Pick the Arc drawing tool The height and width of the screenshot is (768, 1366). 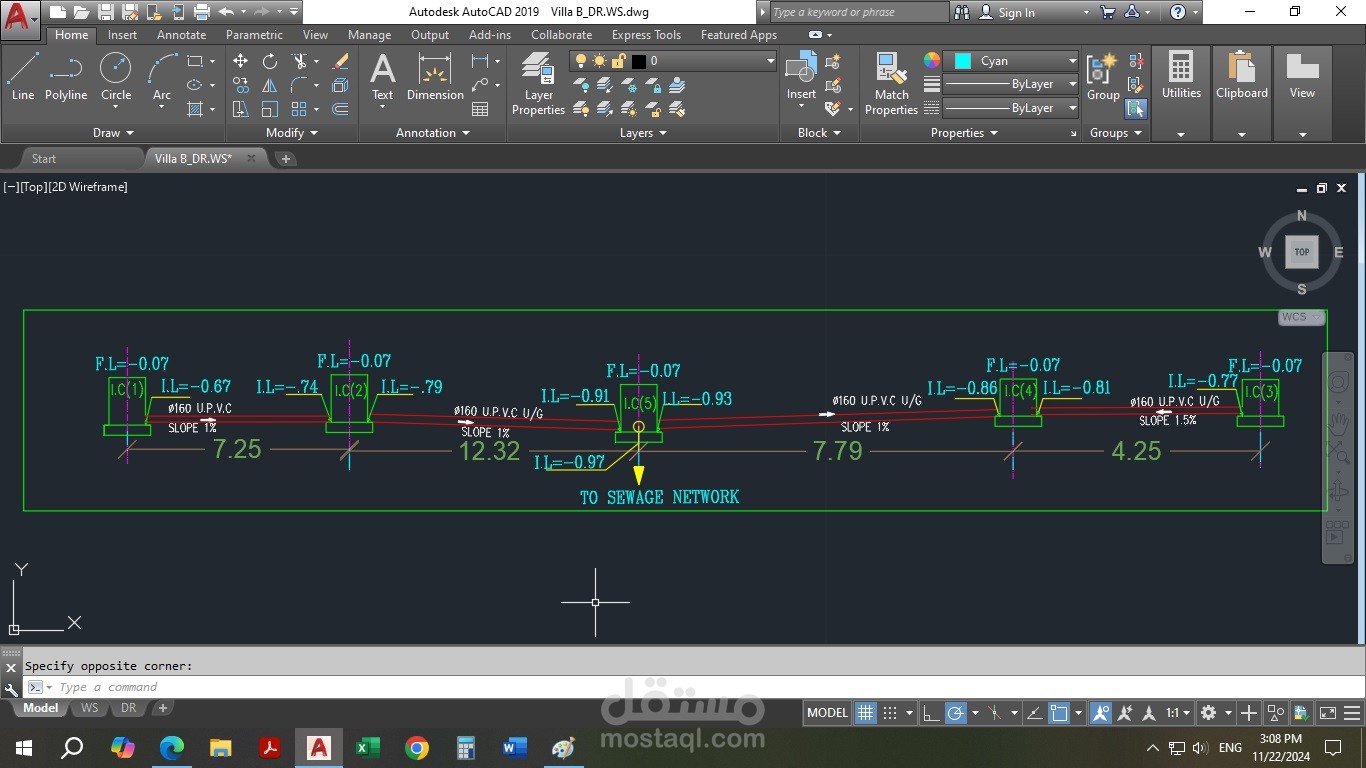162,77
